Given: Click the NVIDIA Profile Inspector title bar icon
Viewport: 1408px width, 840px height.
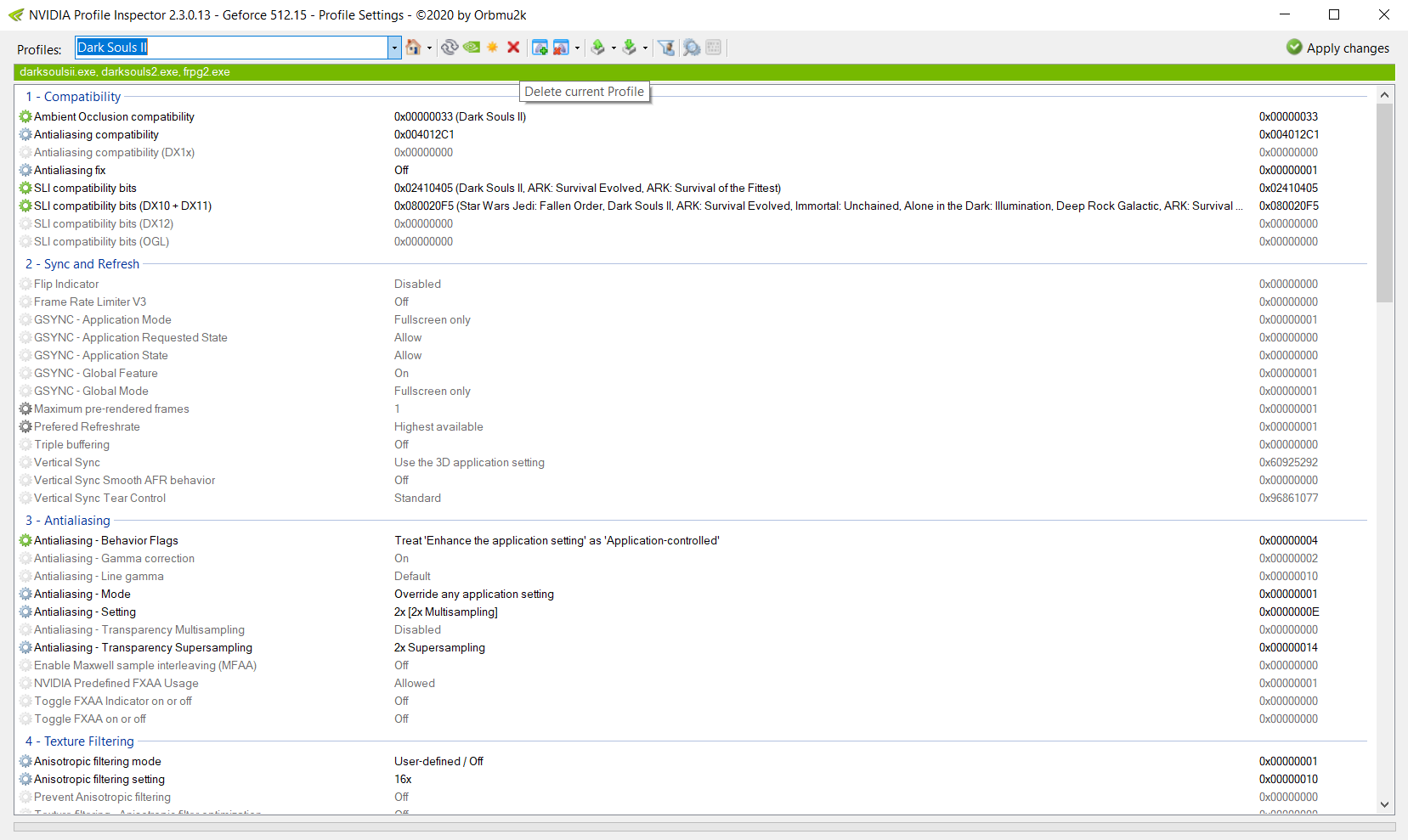Looking at the screenshot, I should (x=15, y=14).
